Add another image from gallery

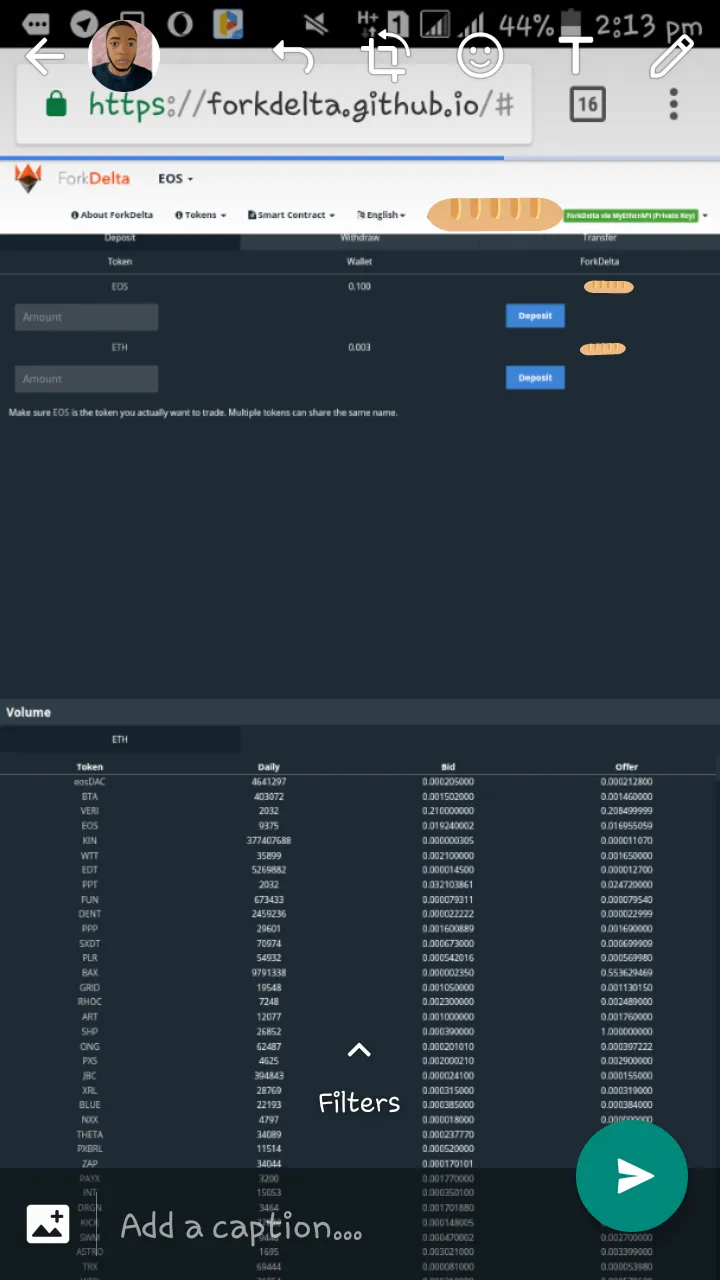(47, 1223)
